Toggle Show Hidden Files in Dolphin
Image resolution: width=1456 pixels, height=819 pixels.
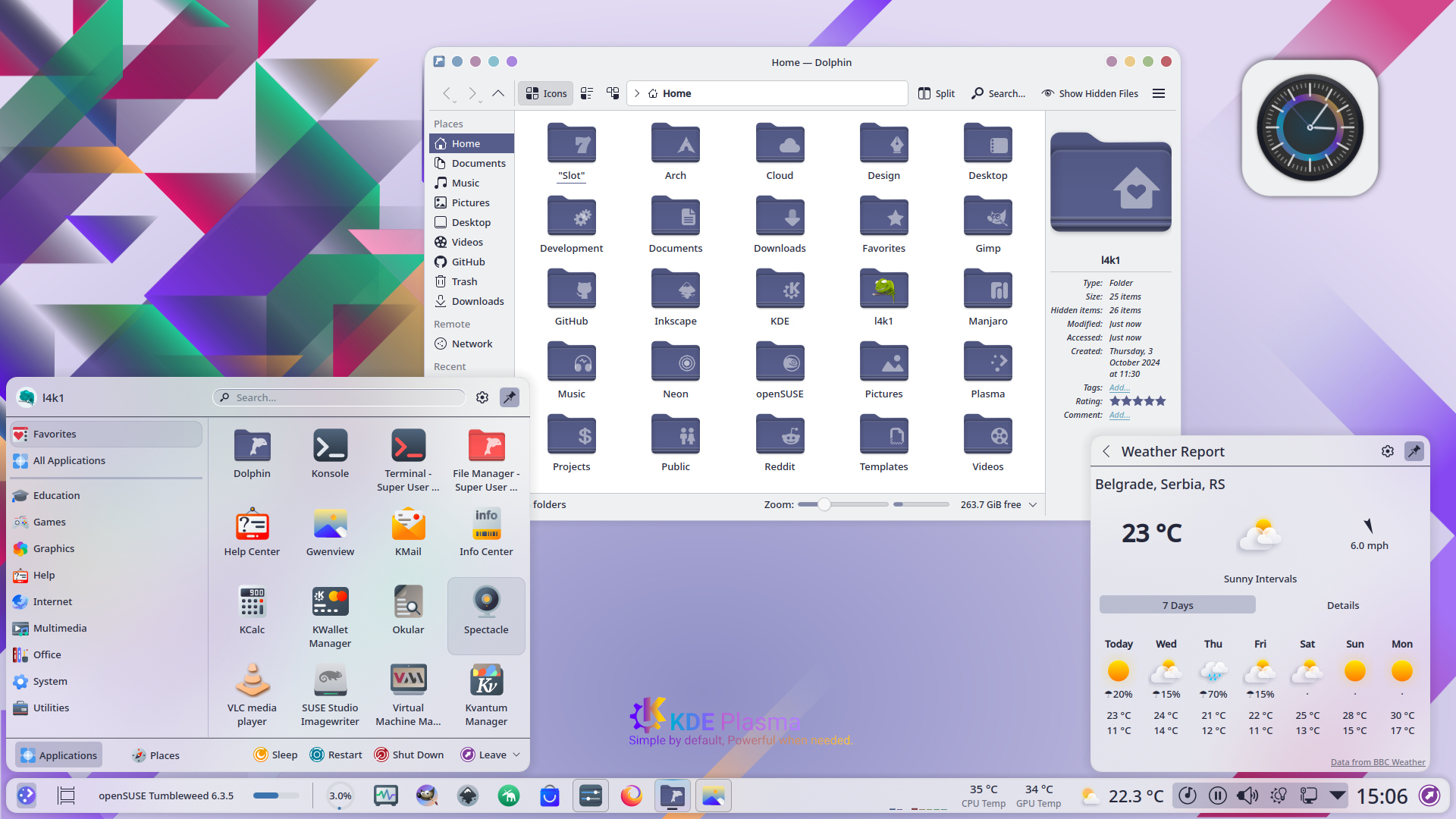[x=1090, y=93]
